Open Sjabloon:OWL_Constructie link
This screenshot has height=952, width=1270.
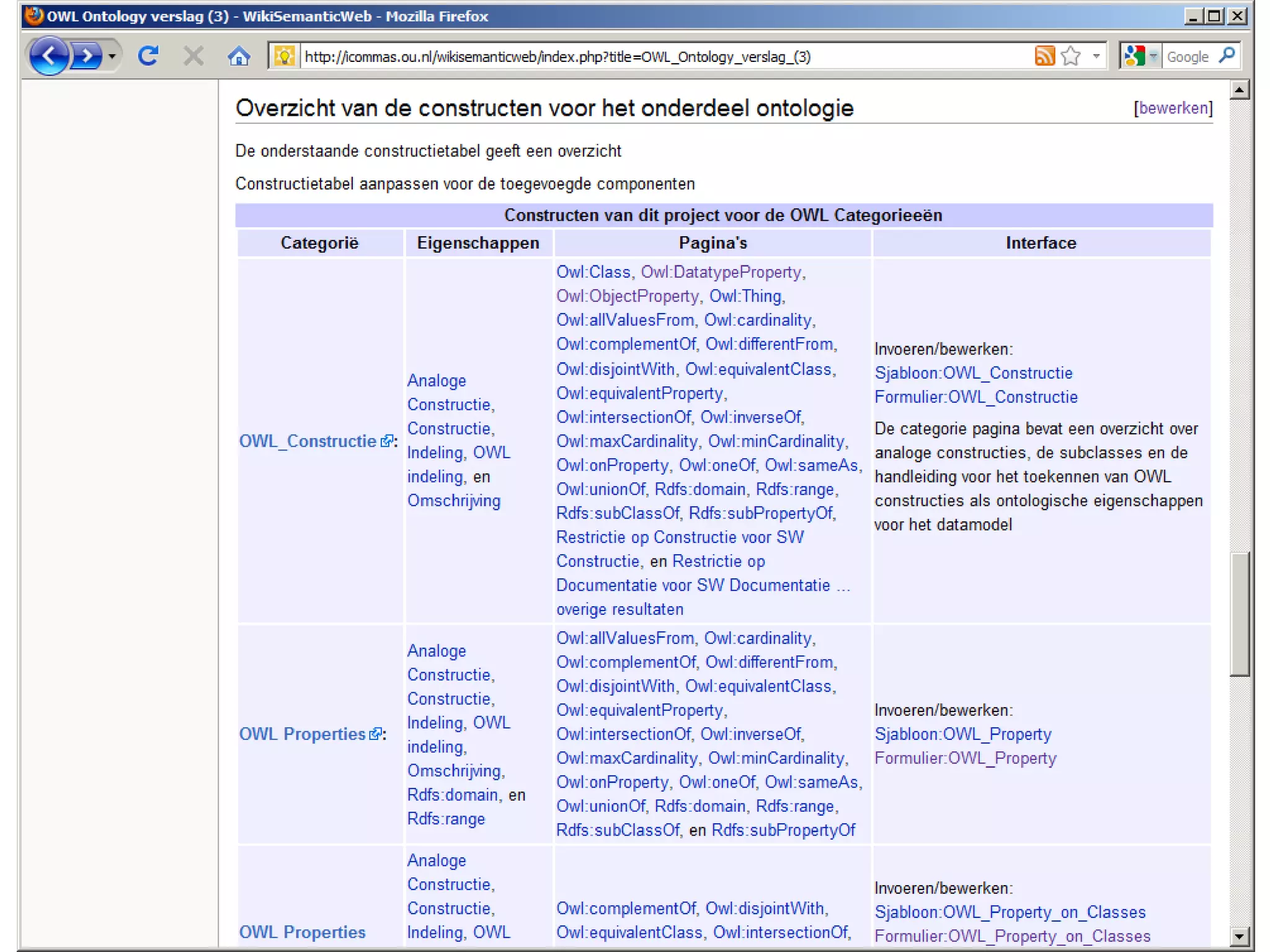tap(973, 373)
